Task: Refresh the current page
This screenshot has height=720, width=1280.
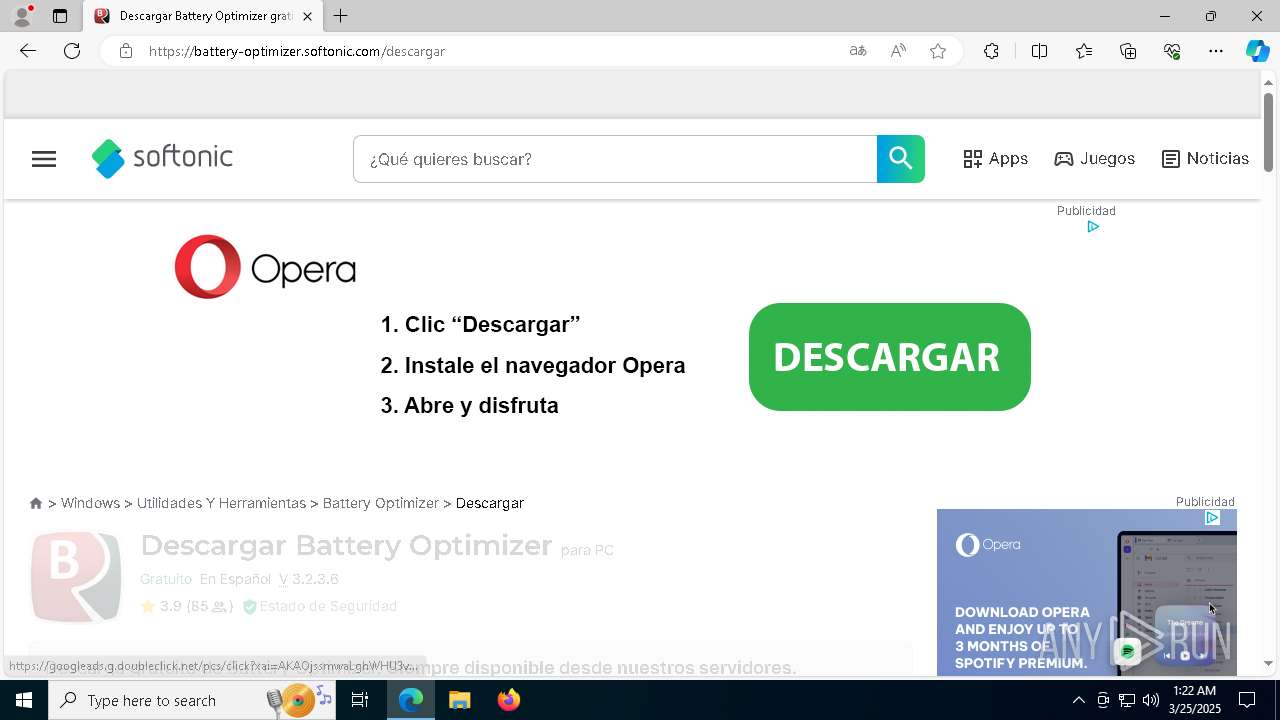Action: 72,51
